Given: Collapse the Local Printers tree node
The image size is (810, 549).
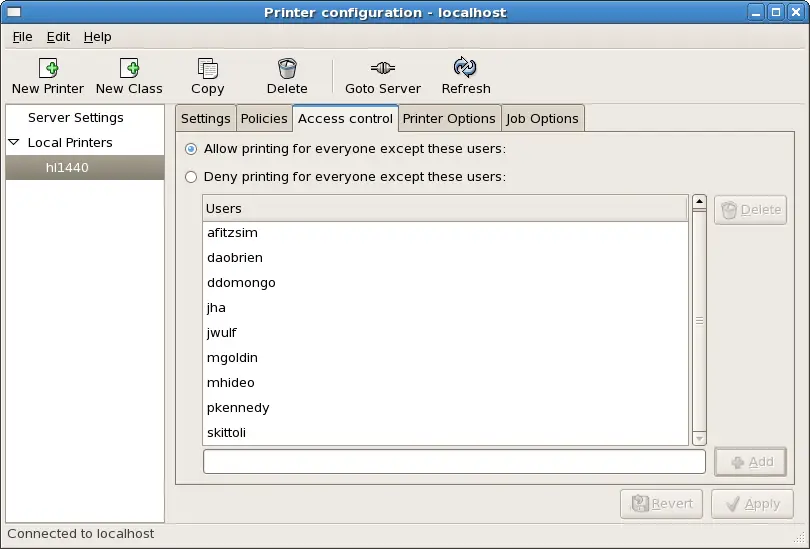Looking at the screenshot, I should pos(14,143).
